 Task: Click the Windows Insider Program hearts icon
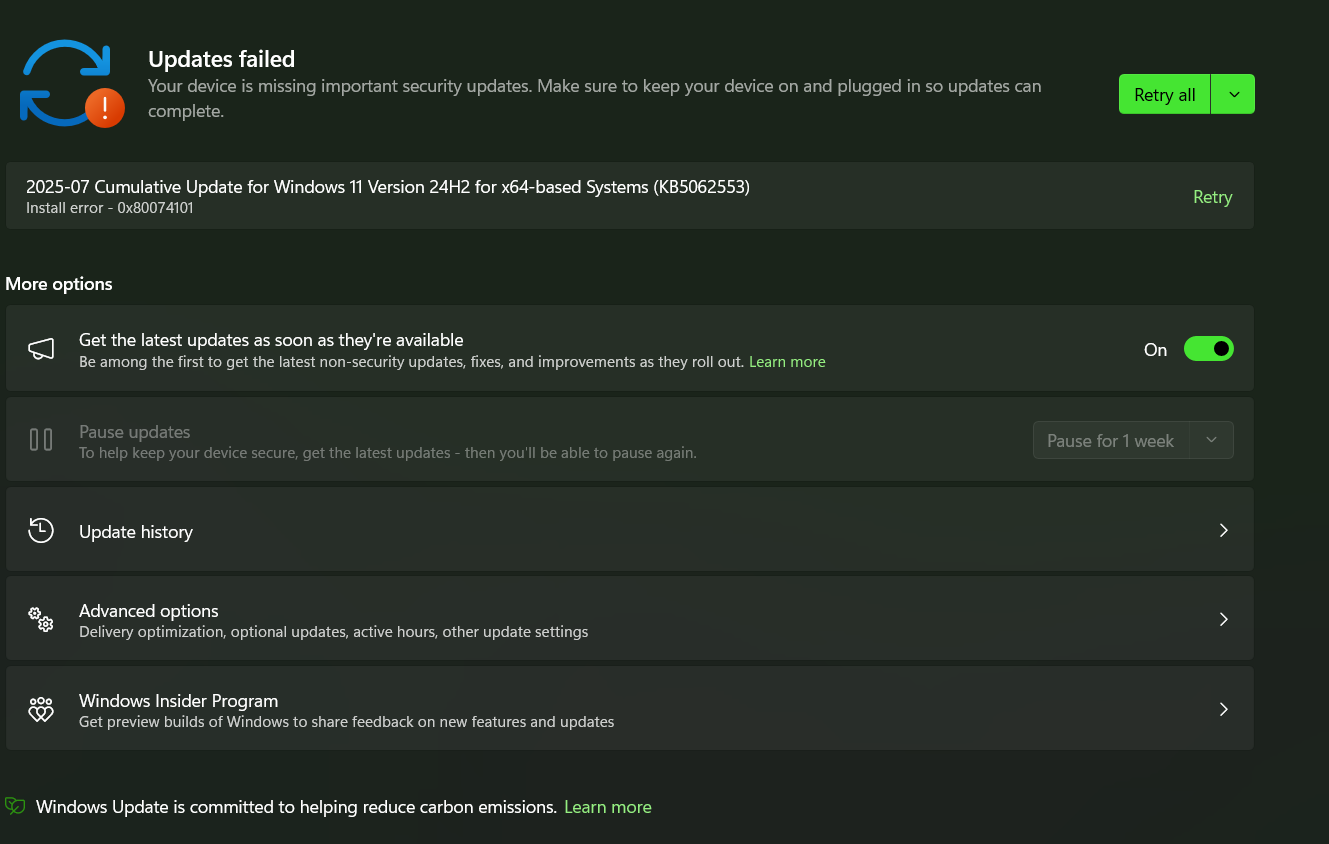coord(41,710)
